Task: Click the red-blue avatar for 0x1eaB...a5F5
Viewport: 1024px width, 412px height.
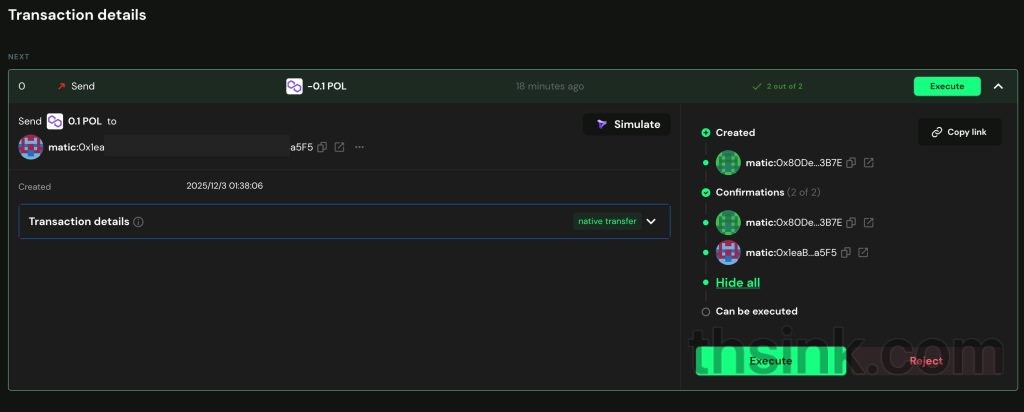Action: click(728, 253)
